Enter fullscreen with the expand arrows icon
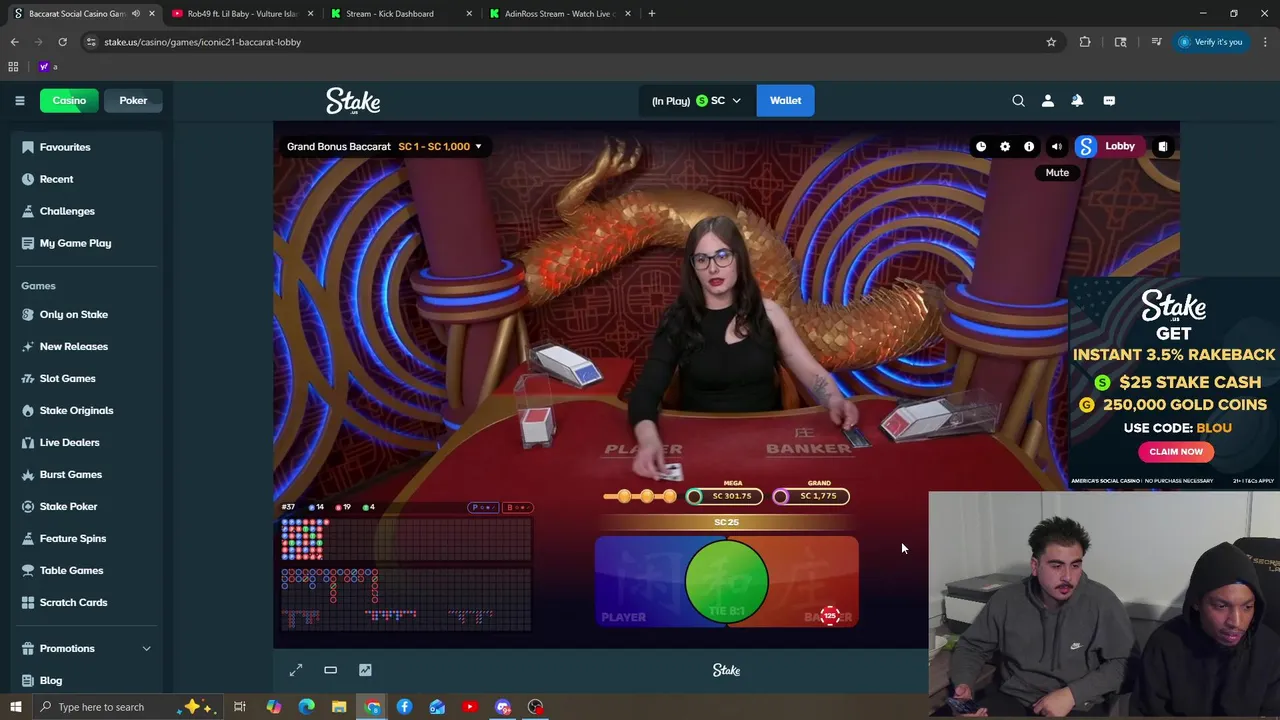 pos(296,670)
